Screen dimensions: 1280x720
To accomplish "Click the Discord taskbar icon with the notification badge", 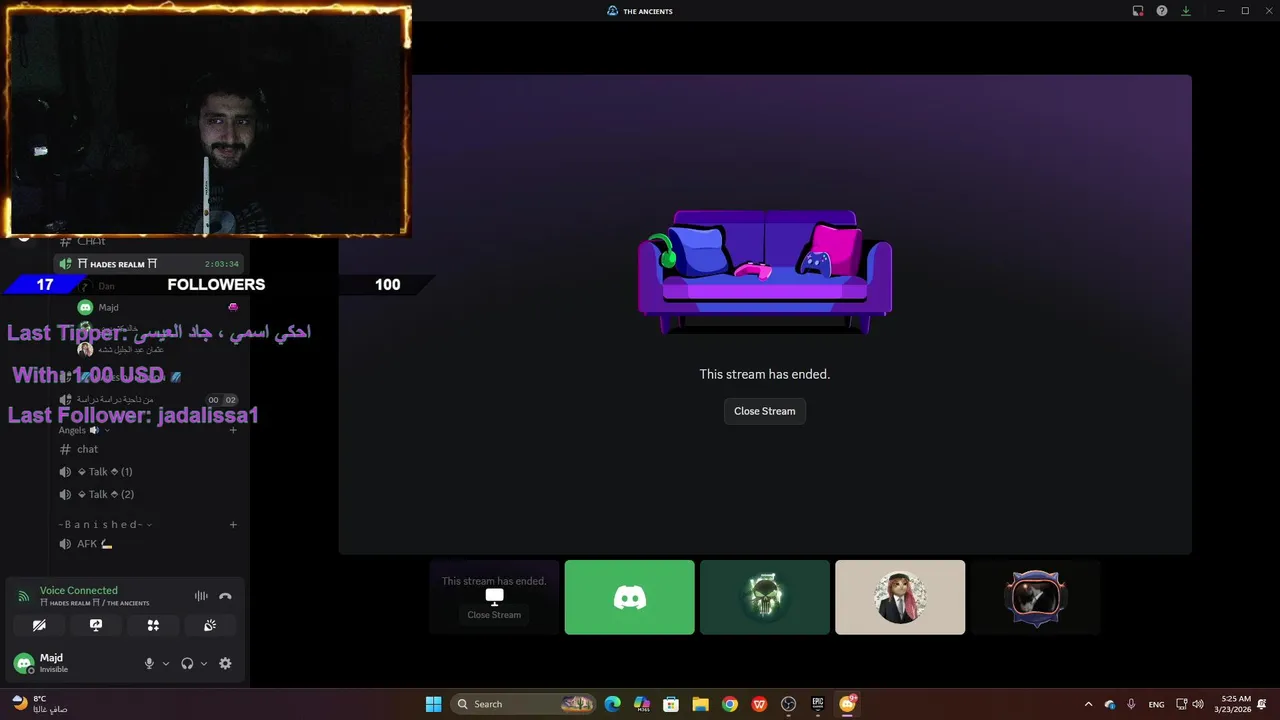I will (847, 704).
